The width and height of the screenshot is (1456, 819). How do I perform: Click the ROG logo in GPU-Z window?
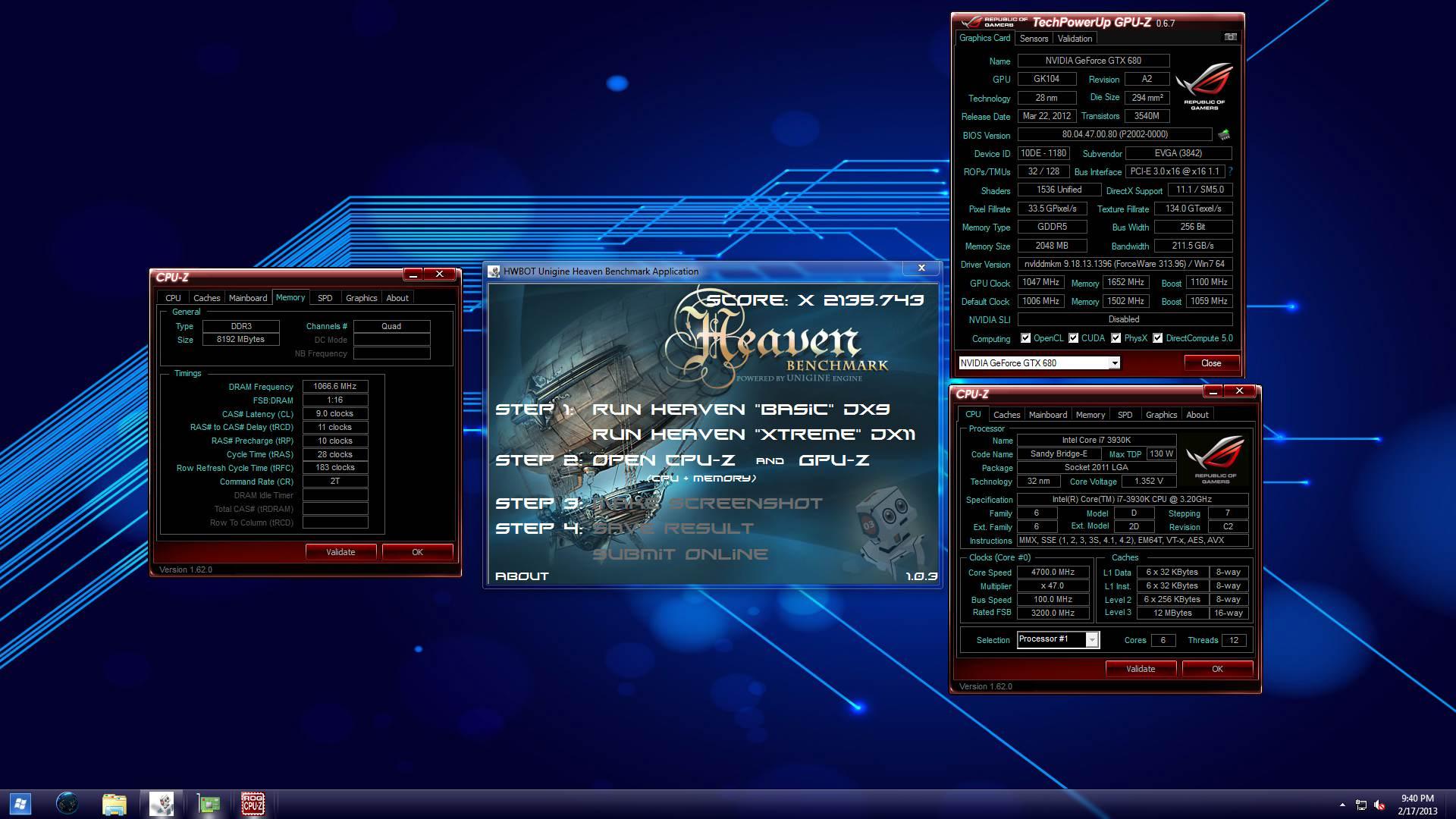click(1203, 87)
